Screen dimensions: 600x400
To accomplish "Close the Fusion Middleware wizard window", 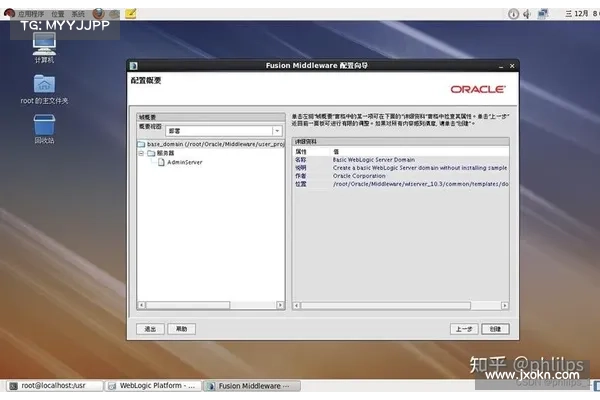I will tap(512, 66).
